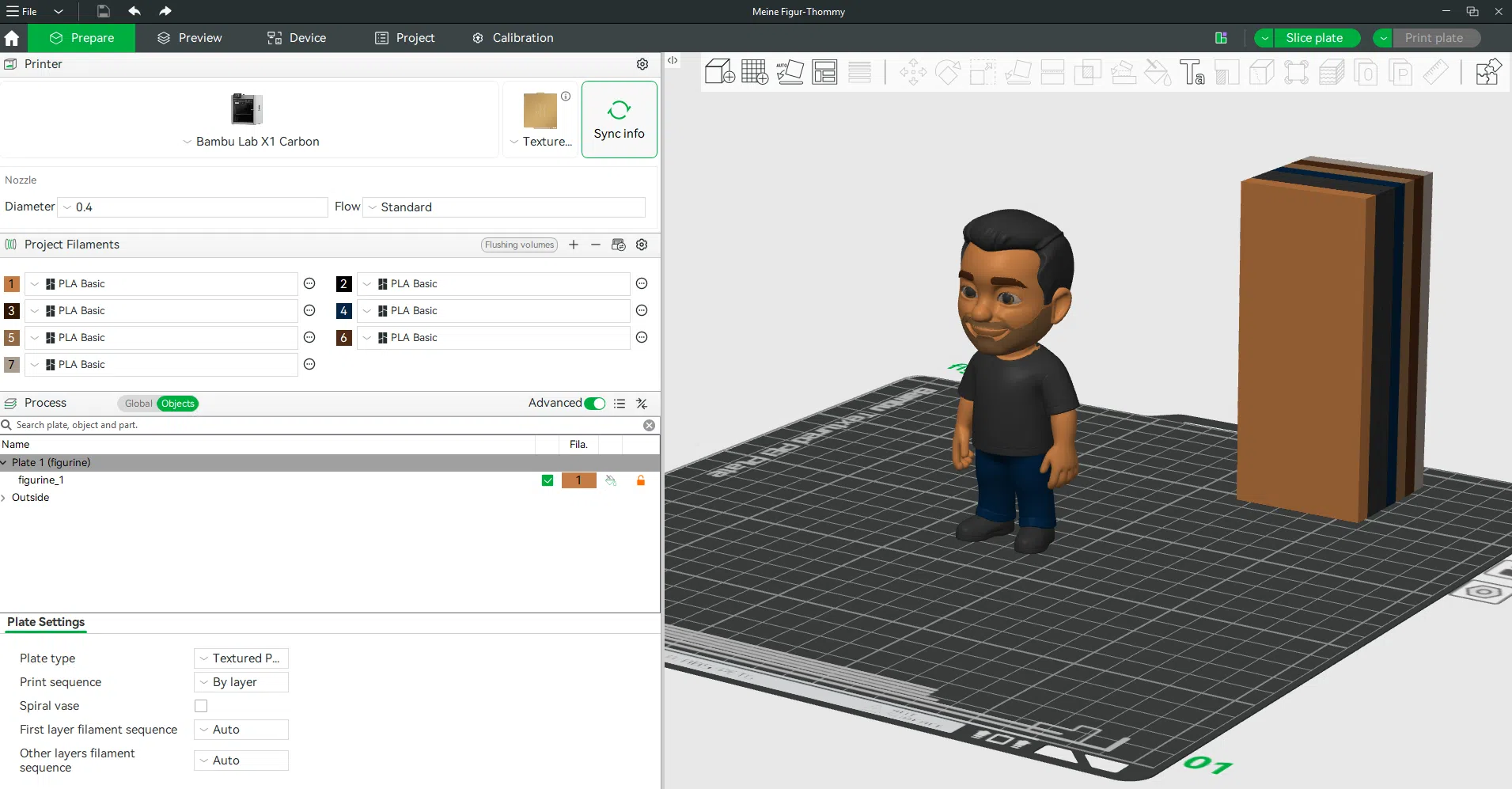Open the Print sequence dropdown

pyautogui.click(x=241, y=682)
